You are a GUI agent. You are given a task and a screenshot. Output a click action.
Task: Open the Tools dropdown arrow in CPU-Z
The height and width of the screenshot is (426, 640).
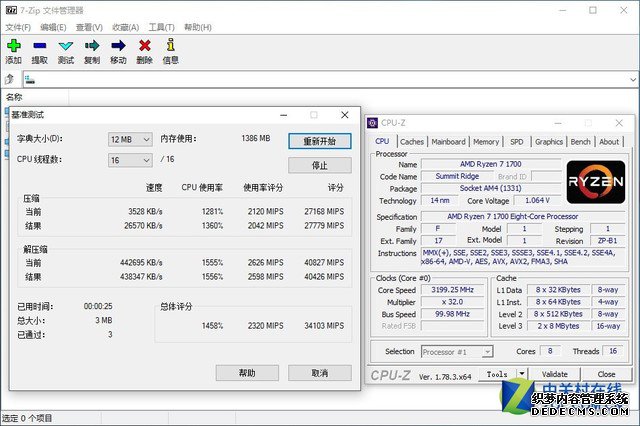[522, 373]
